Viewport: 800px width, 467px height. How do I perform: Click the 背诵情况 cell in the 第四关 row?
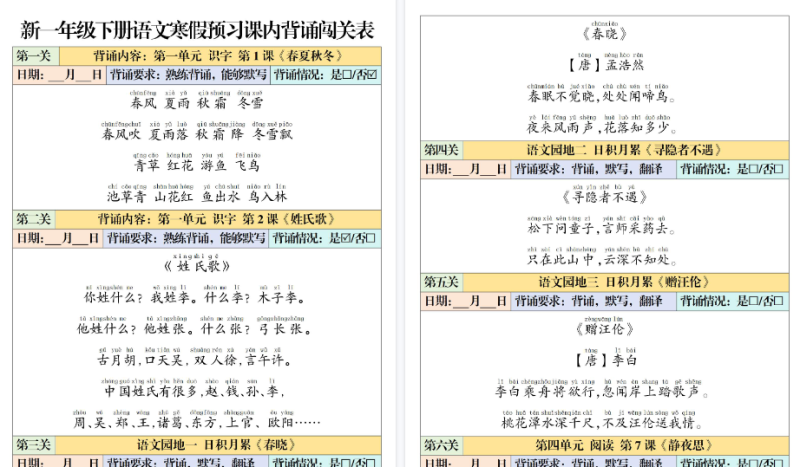click(733, 169)
